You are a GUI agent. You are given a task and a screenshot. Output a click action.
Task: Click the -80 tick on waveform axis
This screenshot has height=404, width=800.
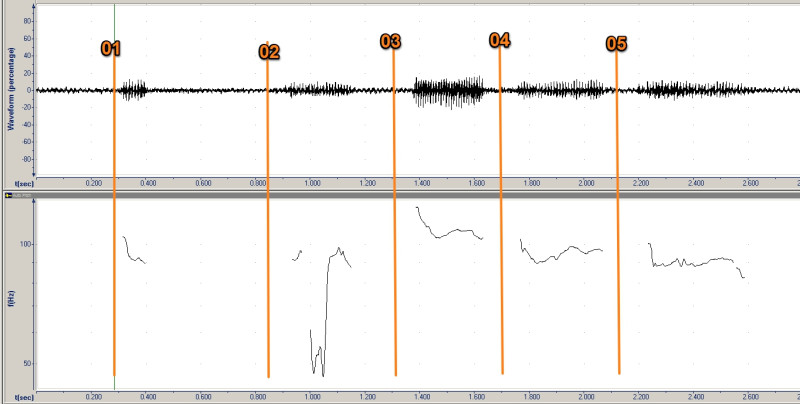click(26, 159)
